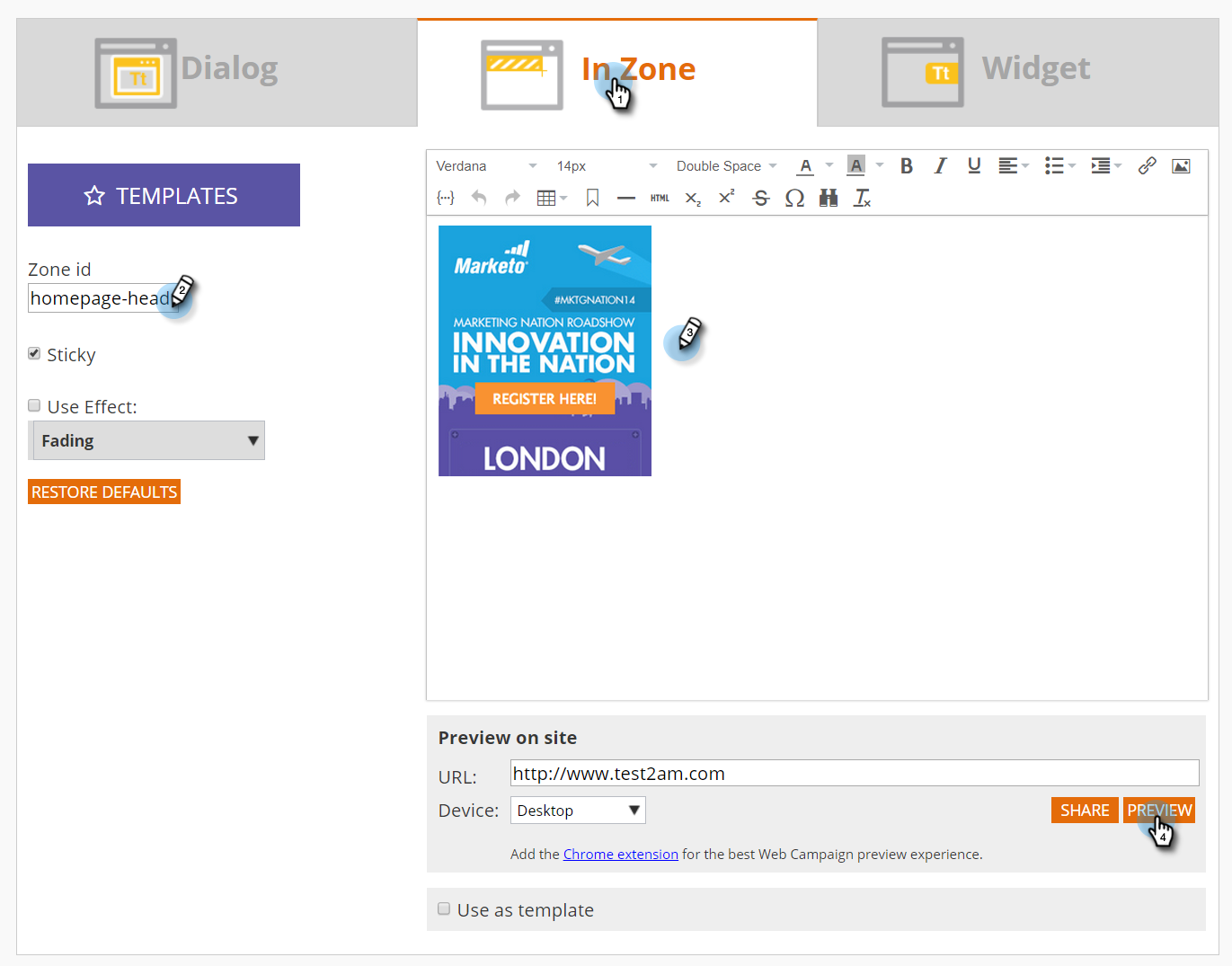Image resolution: width=1232 pixels, height=966 pixels.
Task: Click the Share button
Action: click(x=1085, y=811)
